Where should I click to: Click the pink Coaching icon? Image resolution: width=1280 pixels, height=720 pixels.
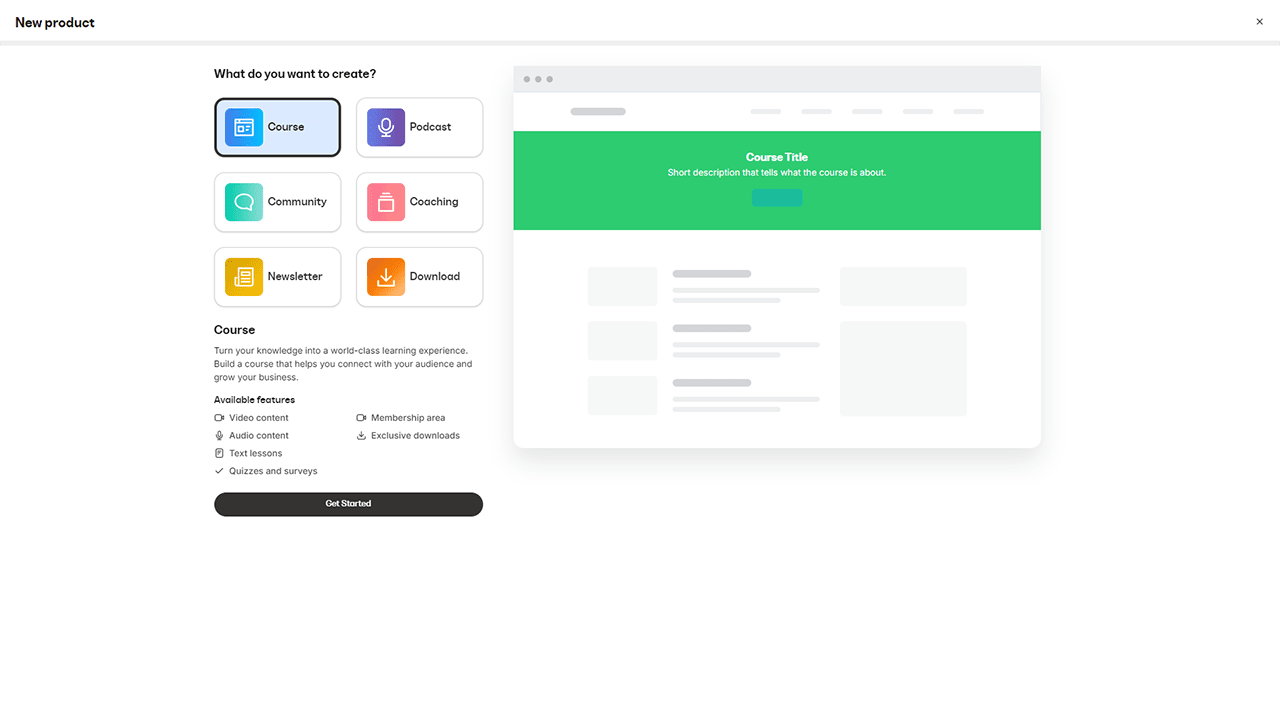(386, 202)
